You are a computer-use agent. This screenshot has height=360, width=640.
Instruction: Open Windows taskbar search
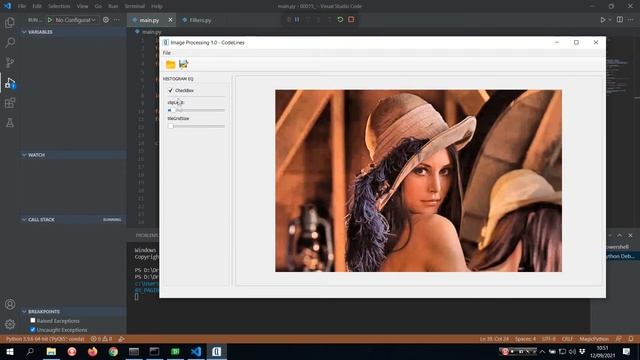tap(30, 351)
